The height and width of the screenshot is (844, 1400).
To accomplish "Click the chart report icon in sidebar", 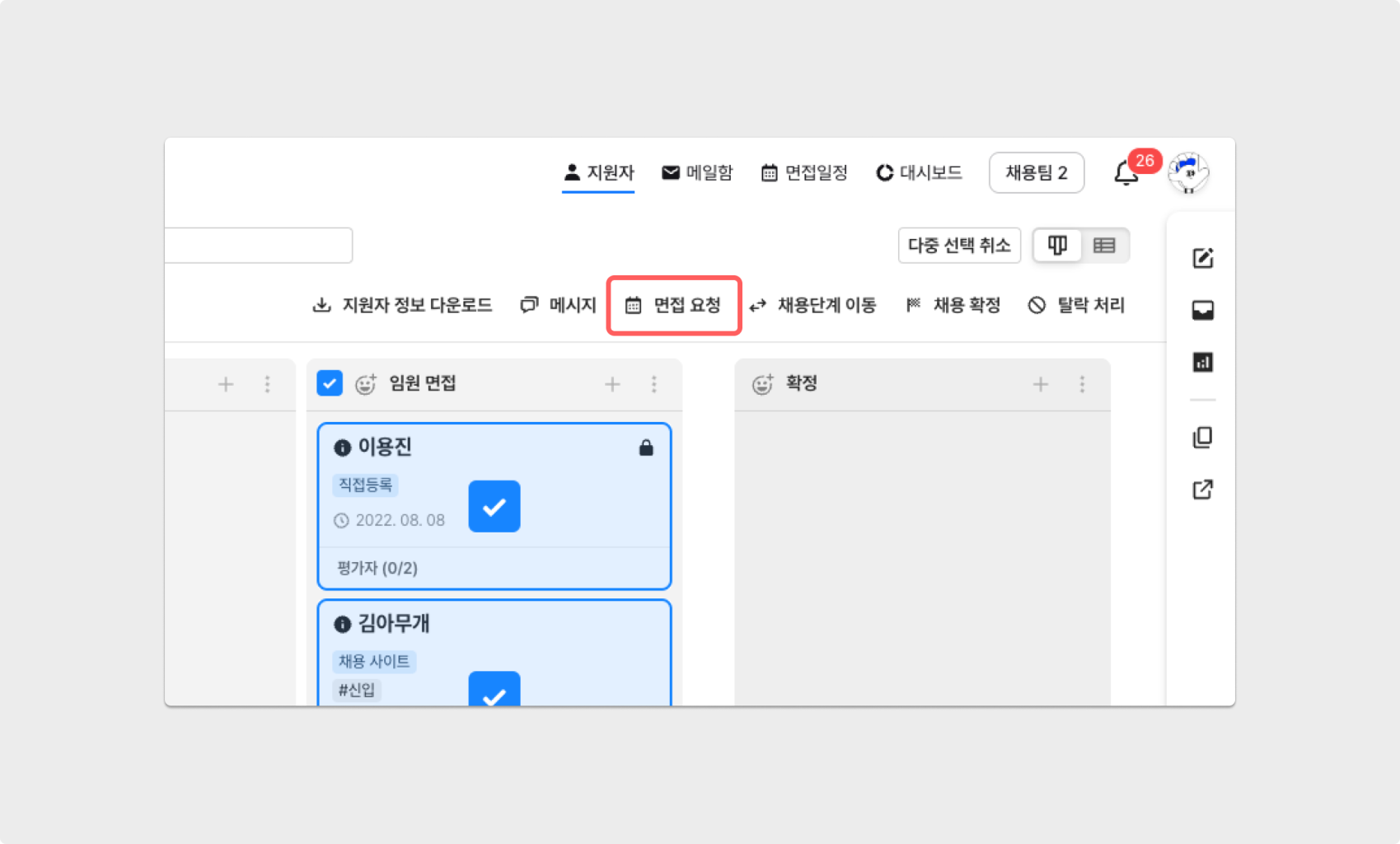I will pos(1203,362).
